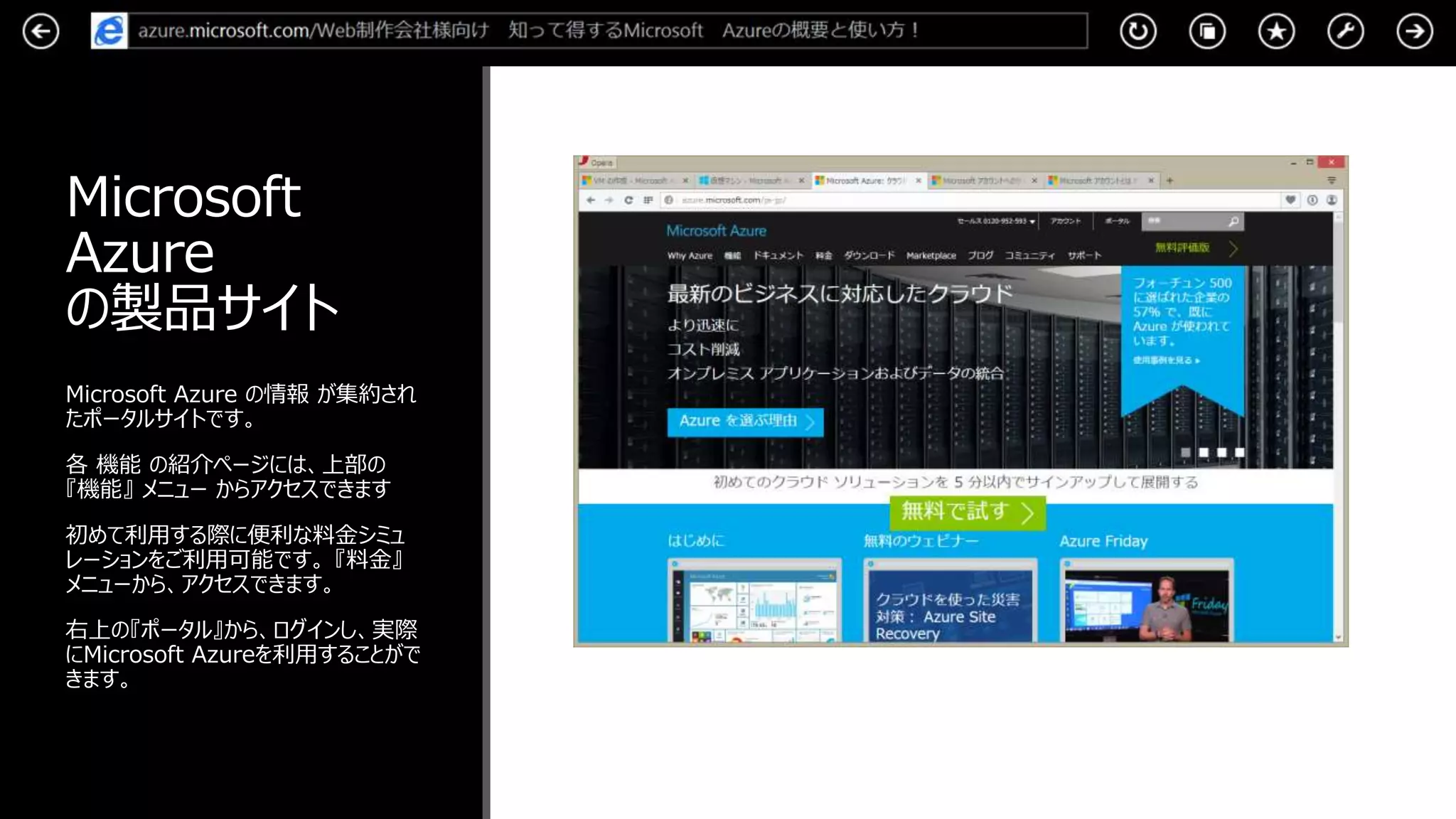
Task: Click the page's vertical scrollbar down arrow
Action: click(x=1338, y=638)
